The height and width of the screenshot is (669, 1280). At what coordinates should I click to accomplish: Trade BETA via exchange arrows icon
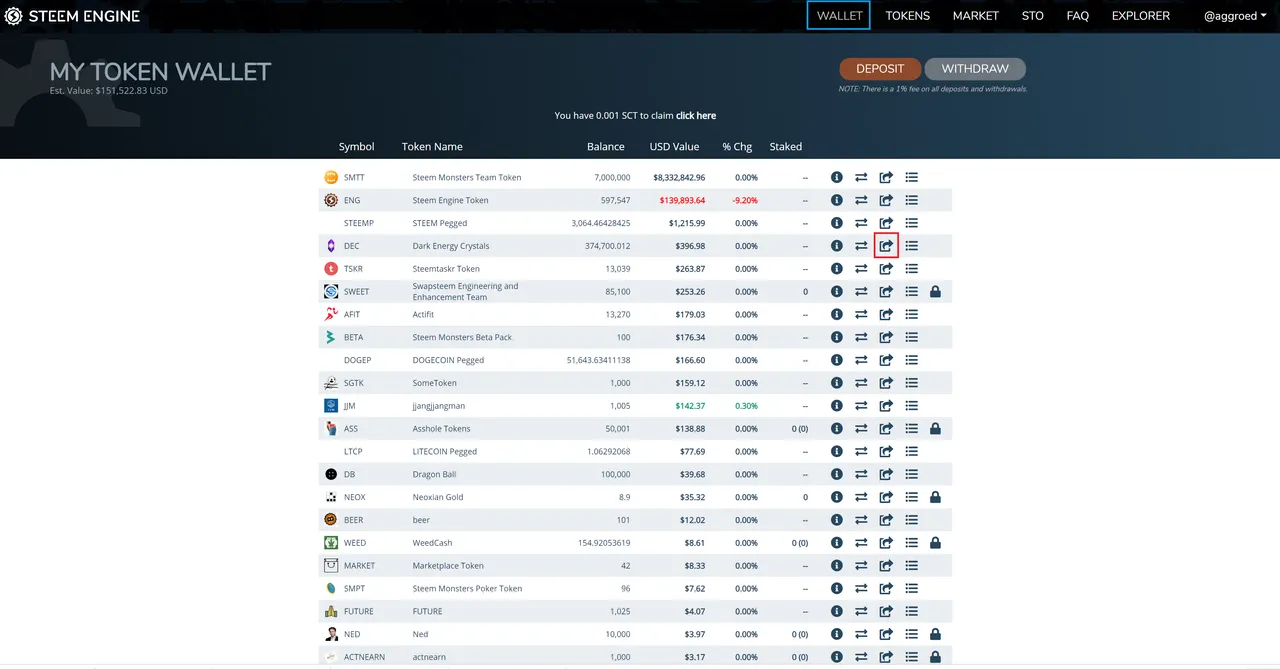[861, 337]
